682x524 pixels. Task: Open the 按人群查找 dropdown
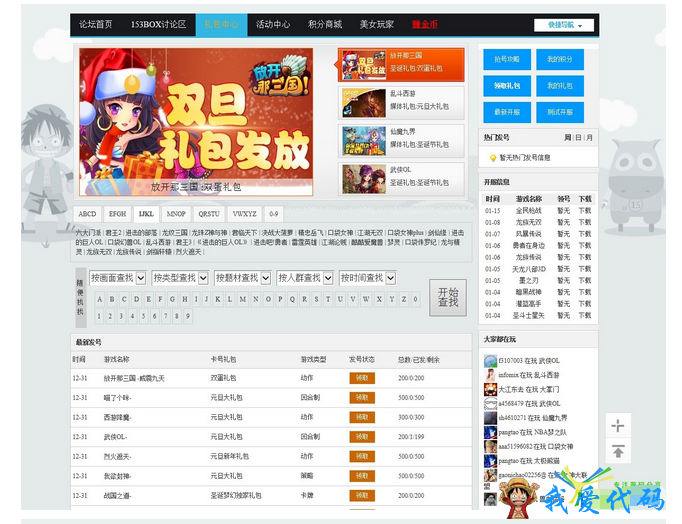305,278
